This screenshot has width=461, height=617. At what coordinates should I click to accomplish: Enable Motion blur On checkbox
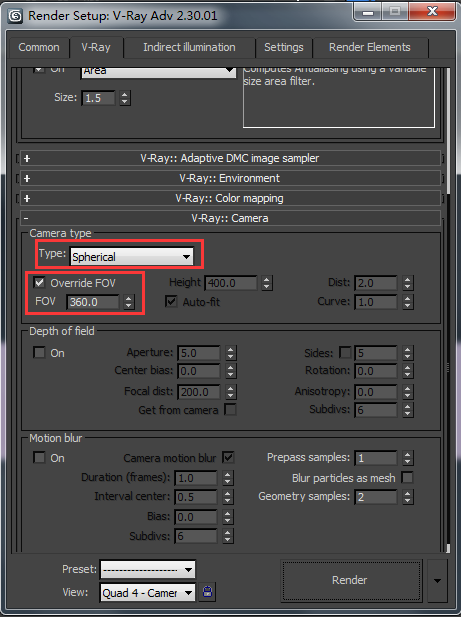click(39, 458)
